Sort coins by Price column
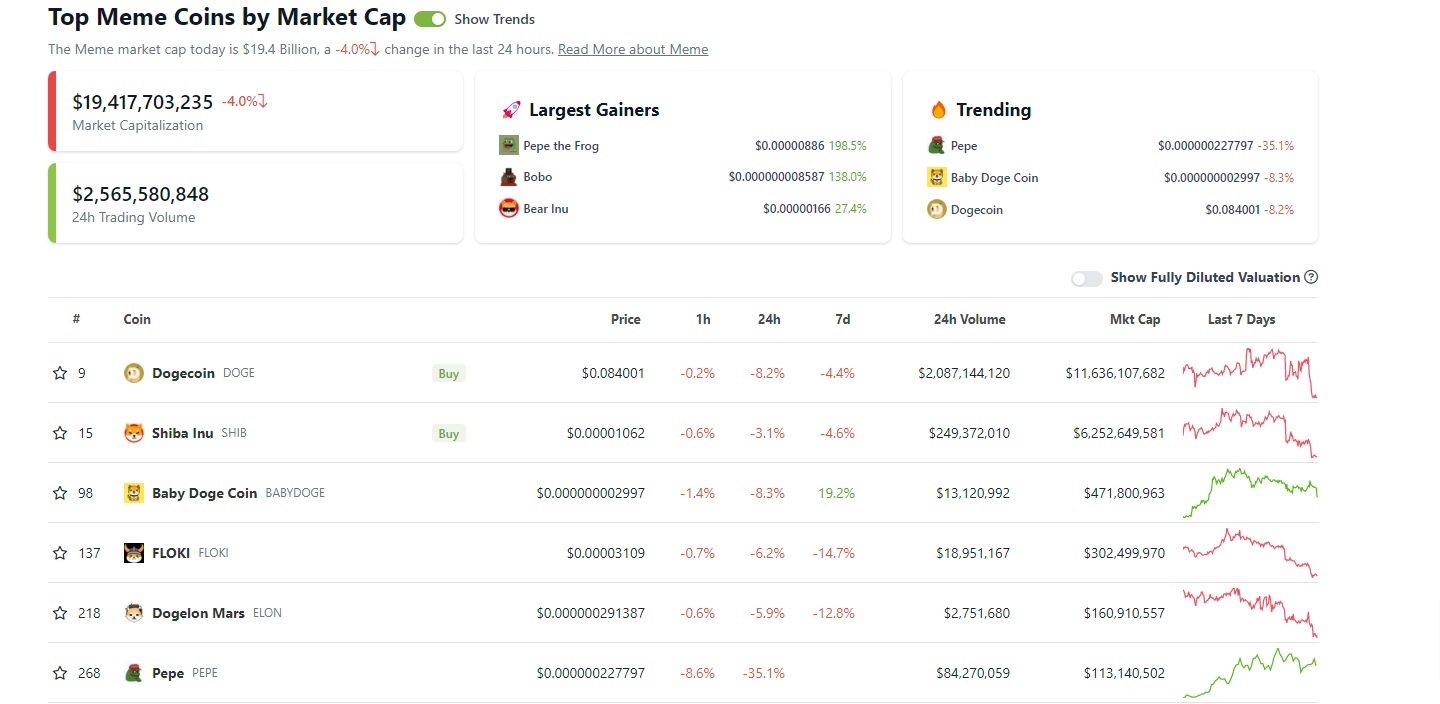 pos(625,319)
